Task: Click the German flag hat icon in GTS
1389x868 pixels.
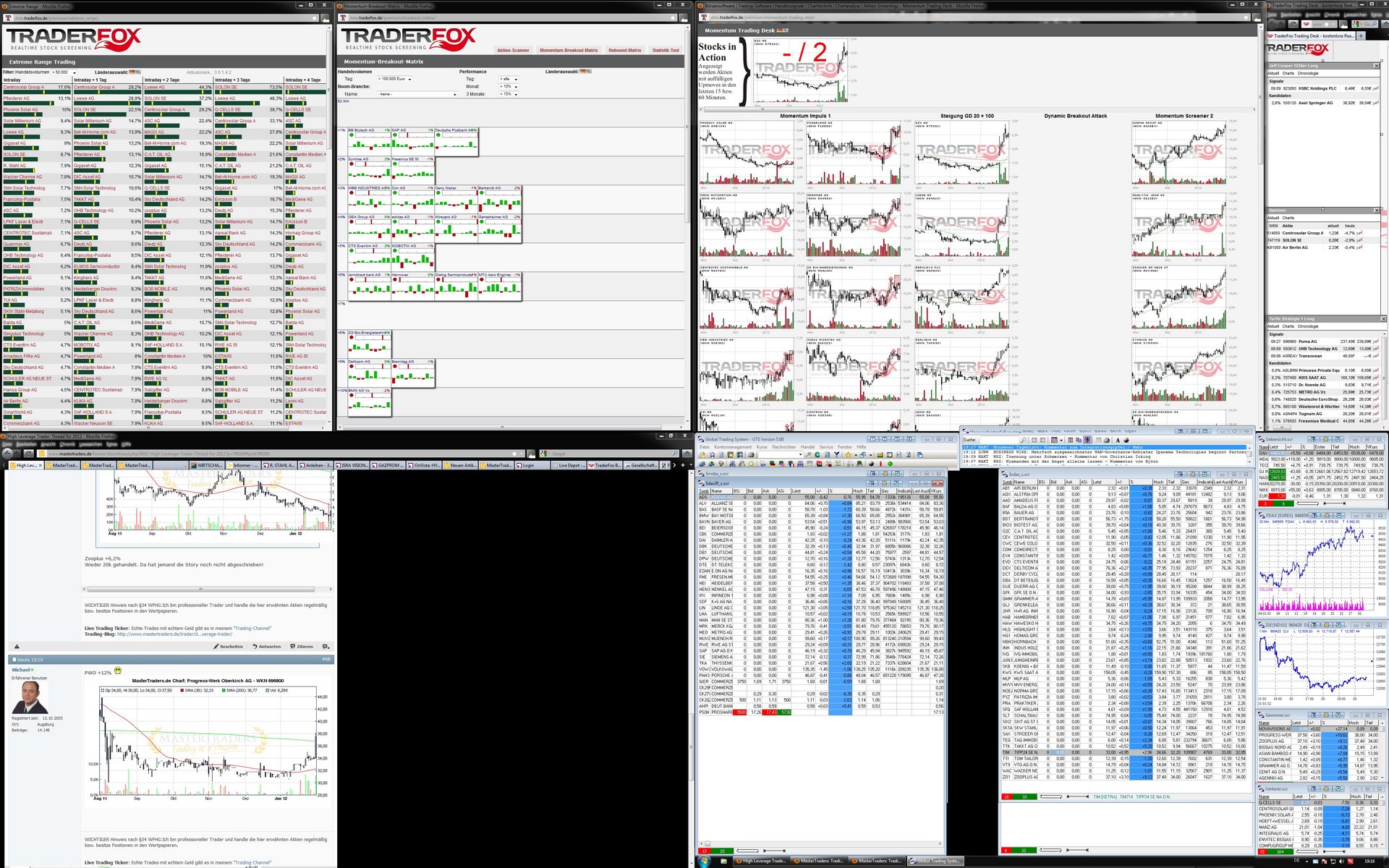Action: pos(772,464)
